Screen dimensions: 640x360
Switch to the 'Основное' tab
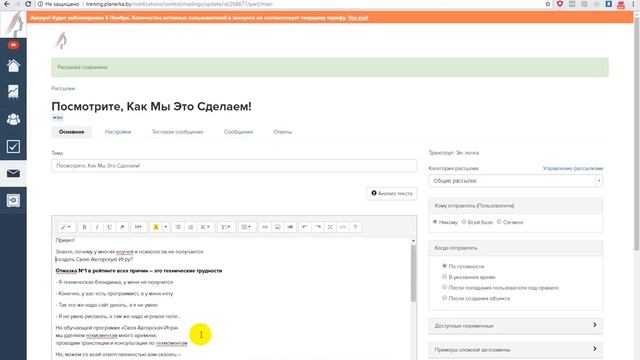71,132
